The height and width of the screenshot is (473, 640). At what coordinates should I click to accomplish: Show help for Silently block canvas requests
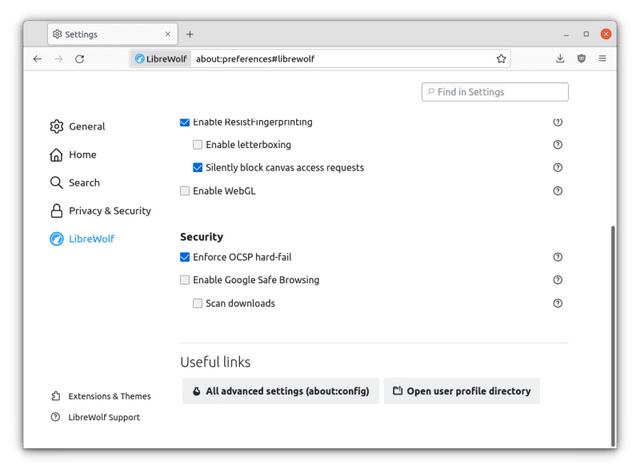(x=558, y=167)
